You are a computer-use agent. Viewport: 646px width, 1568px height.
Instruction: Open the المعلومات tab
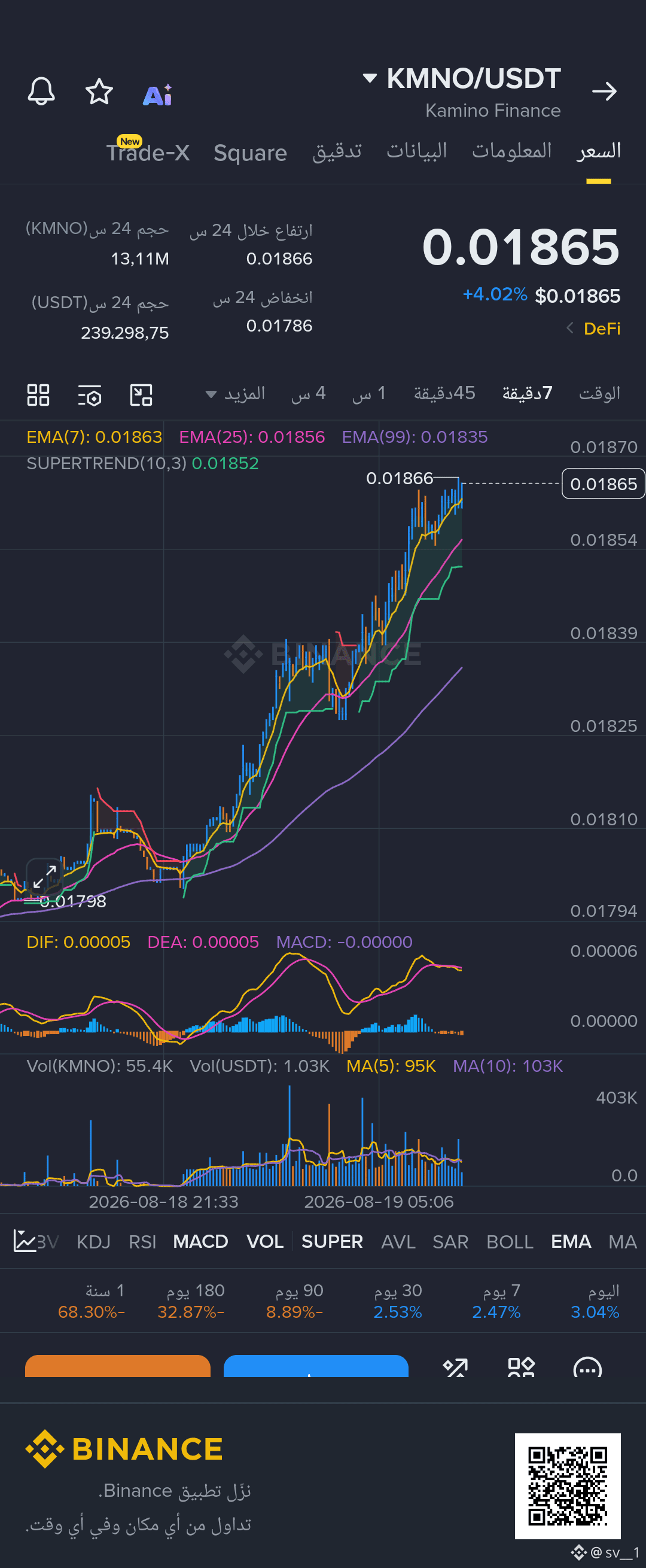coord(511,150)
